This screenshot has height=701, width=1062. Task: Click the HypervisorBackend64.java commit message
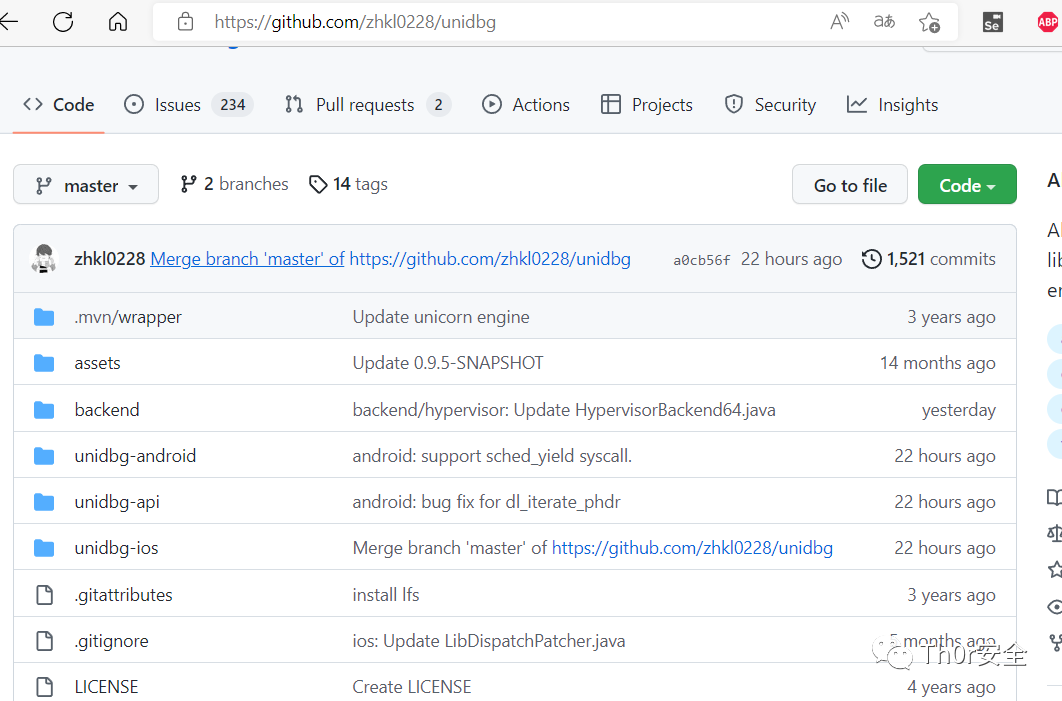564,410
